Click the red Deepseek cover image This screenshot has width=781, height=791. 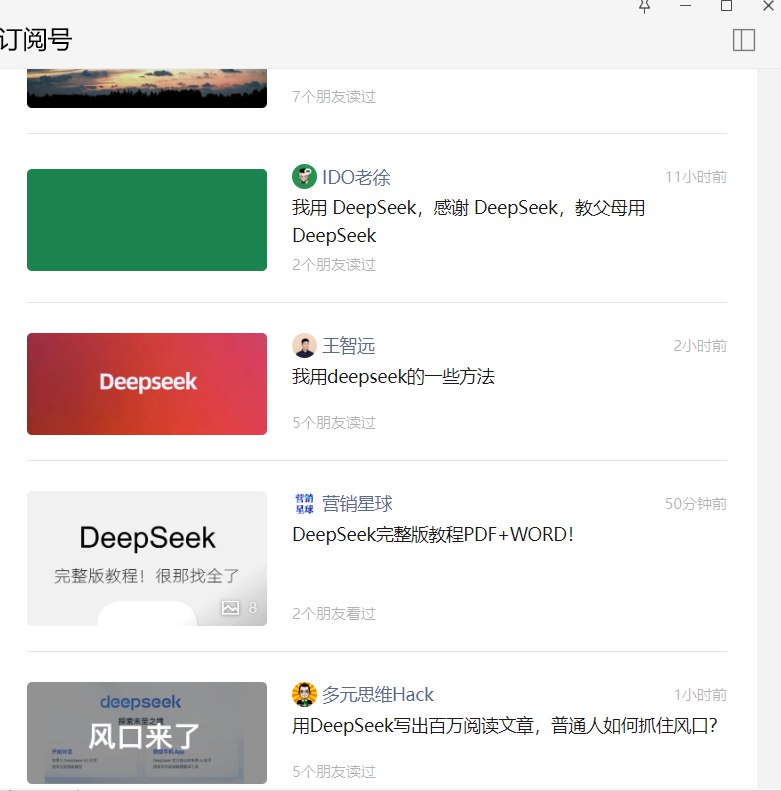[x=147, y=384]
